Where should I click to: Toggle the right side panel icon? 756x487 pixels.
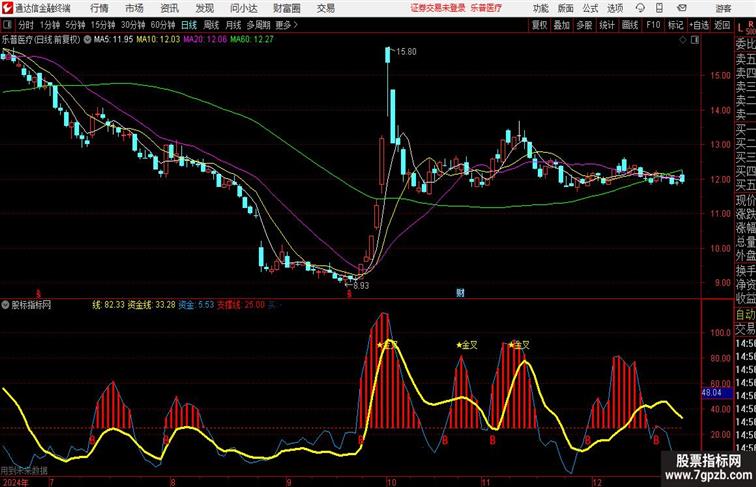[695, 40]
